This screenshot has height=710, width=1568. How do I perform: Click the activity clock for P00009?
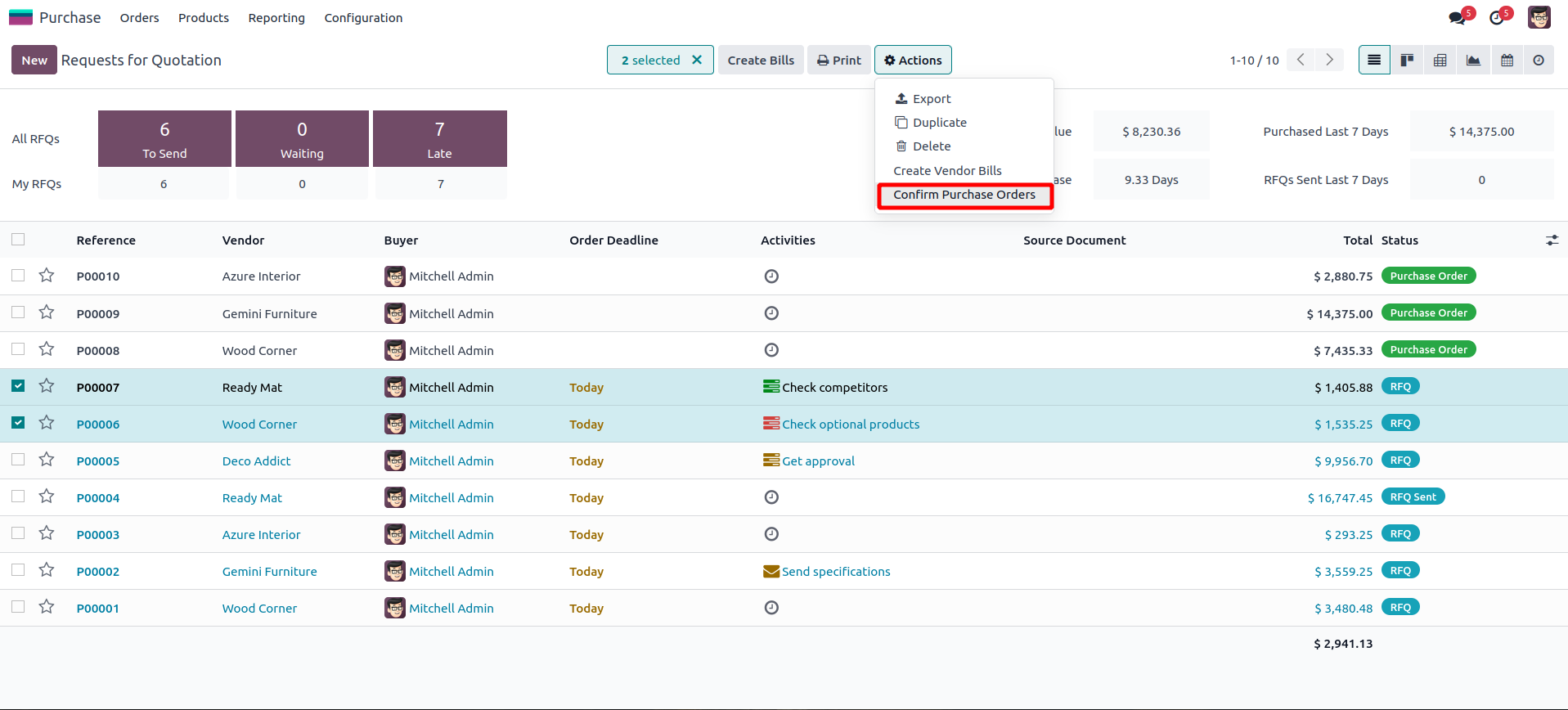click(771, 313)
